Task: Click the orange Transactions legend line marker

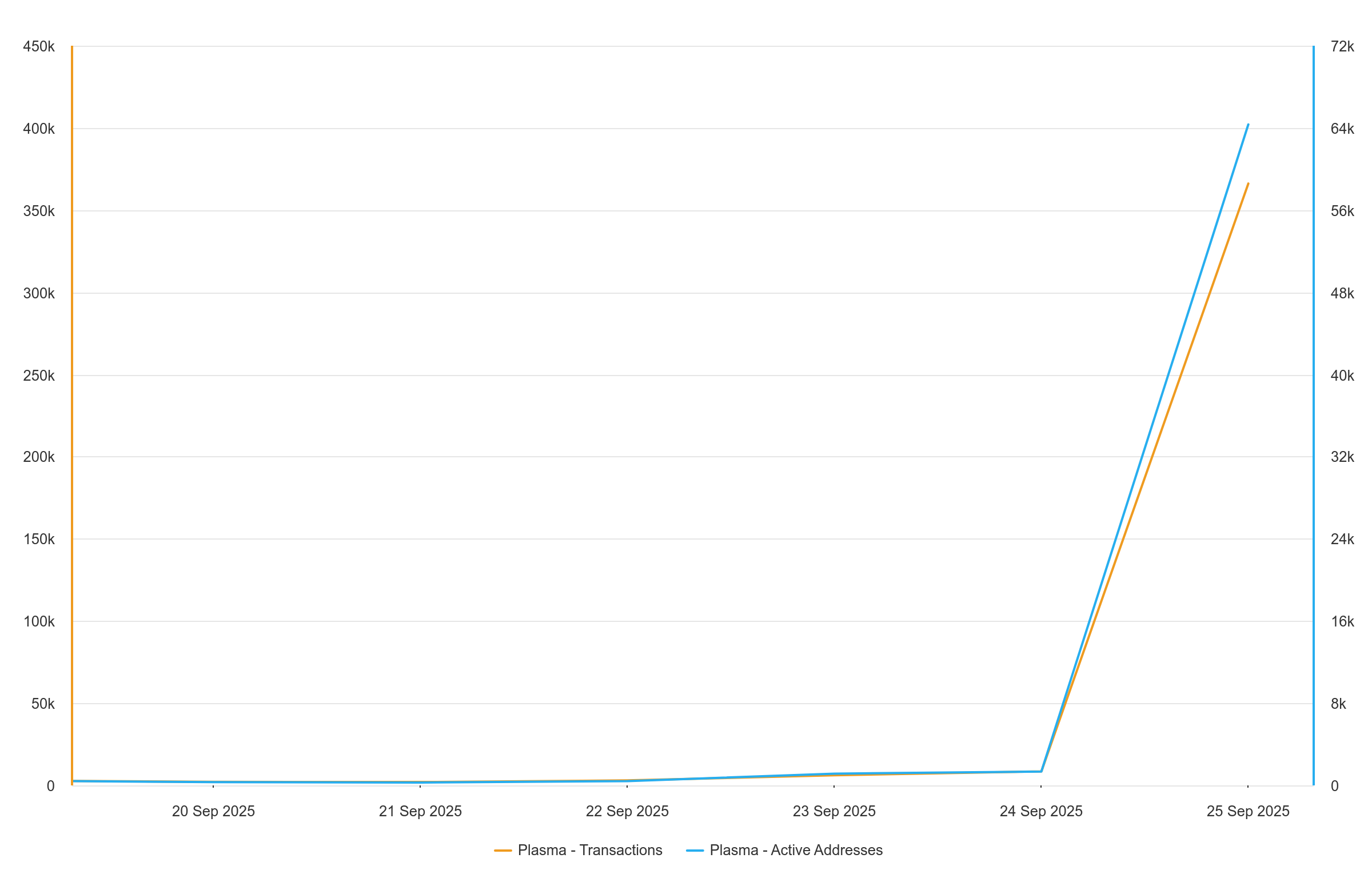Action: click(503, 851)
